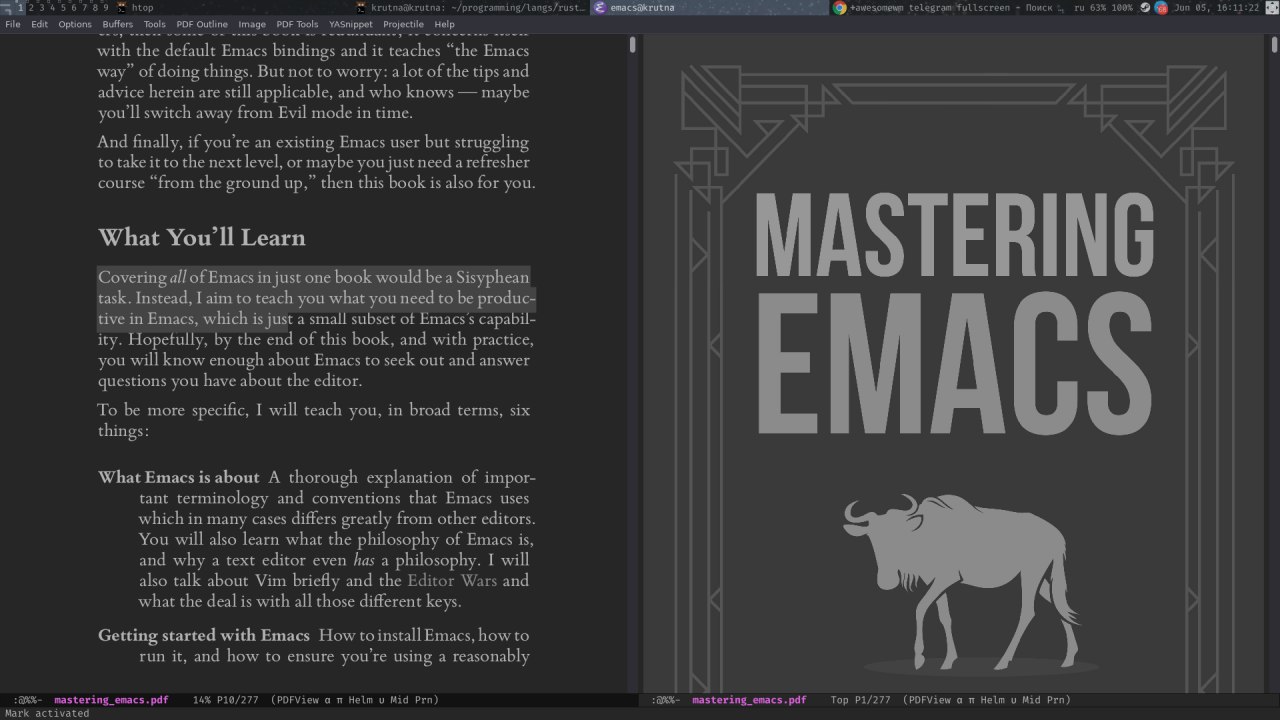Click the MASTERING title on the book cover

pos(954,236)
